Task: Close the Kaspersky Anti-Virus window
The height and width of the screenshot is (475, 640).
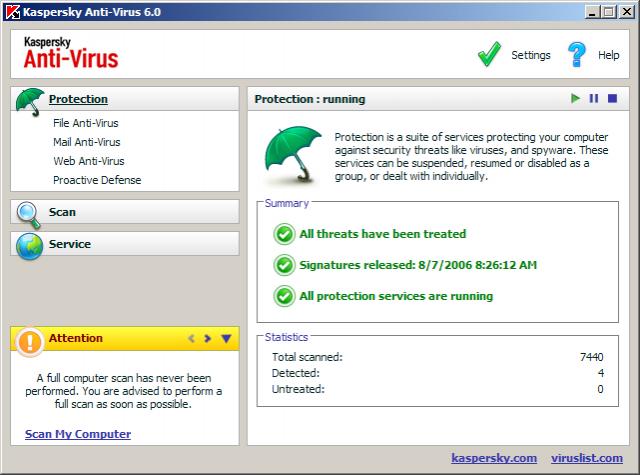Action: coord(627,11)
